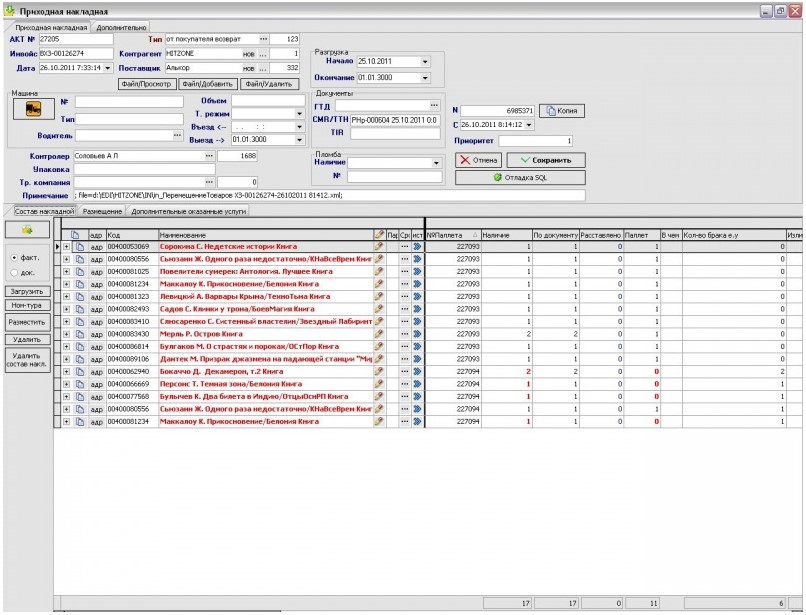Click the ellipsis button in the Персонс row
The width and height of the screenshot is (806, 615).
coord(405,384)
